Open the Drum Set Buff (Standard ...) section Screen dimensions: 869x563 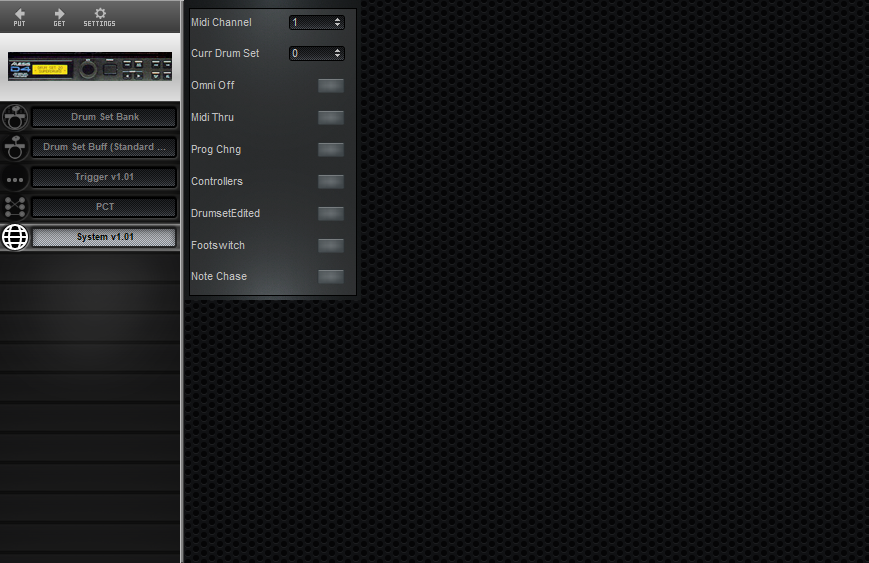[x=105, y=147]
